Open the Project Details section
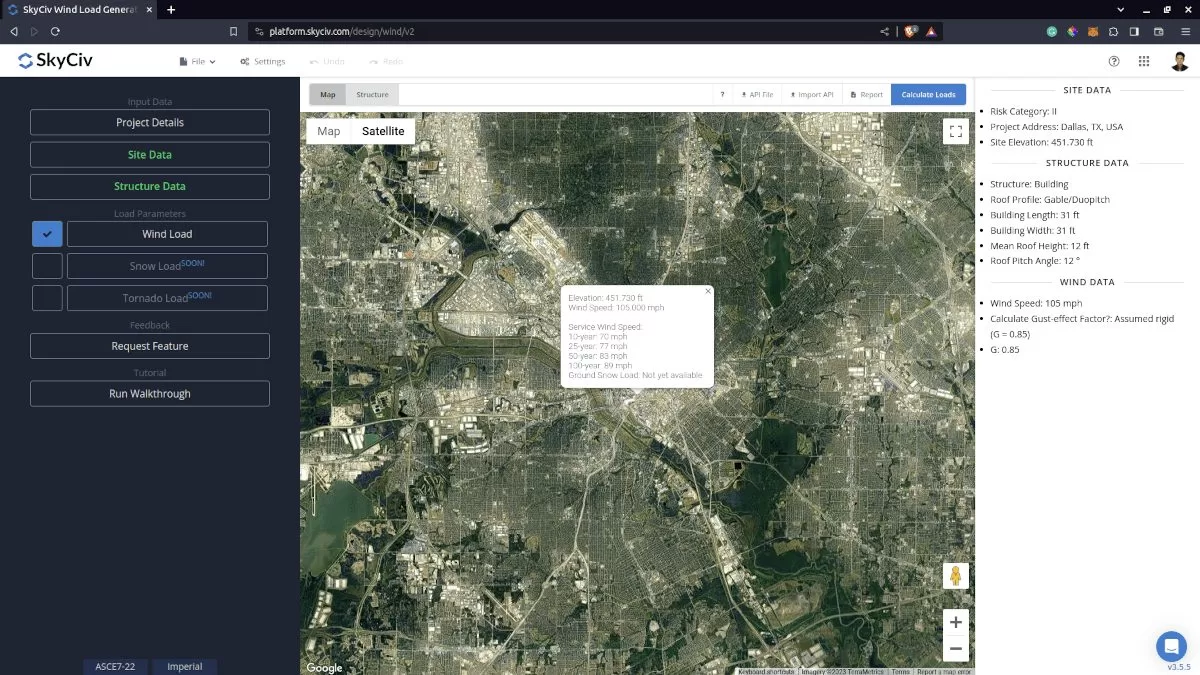This screenshot has width=1200, height=675. [x=150, y=122]
